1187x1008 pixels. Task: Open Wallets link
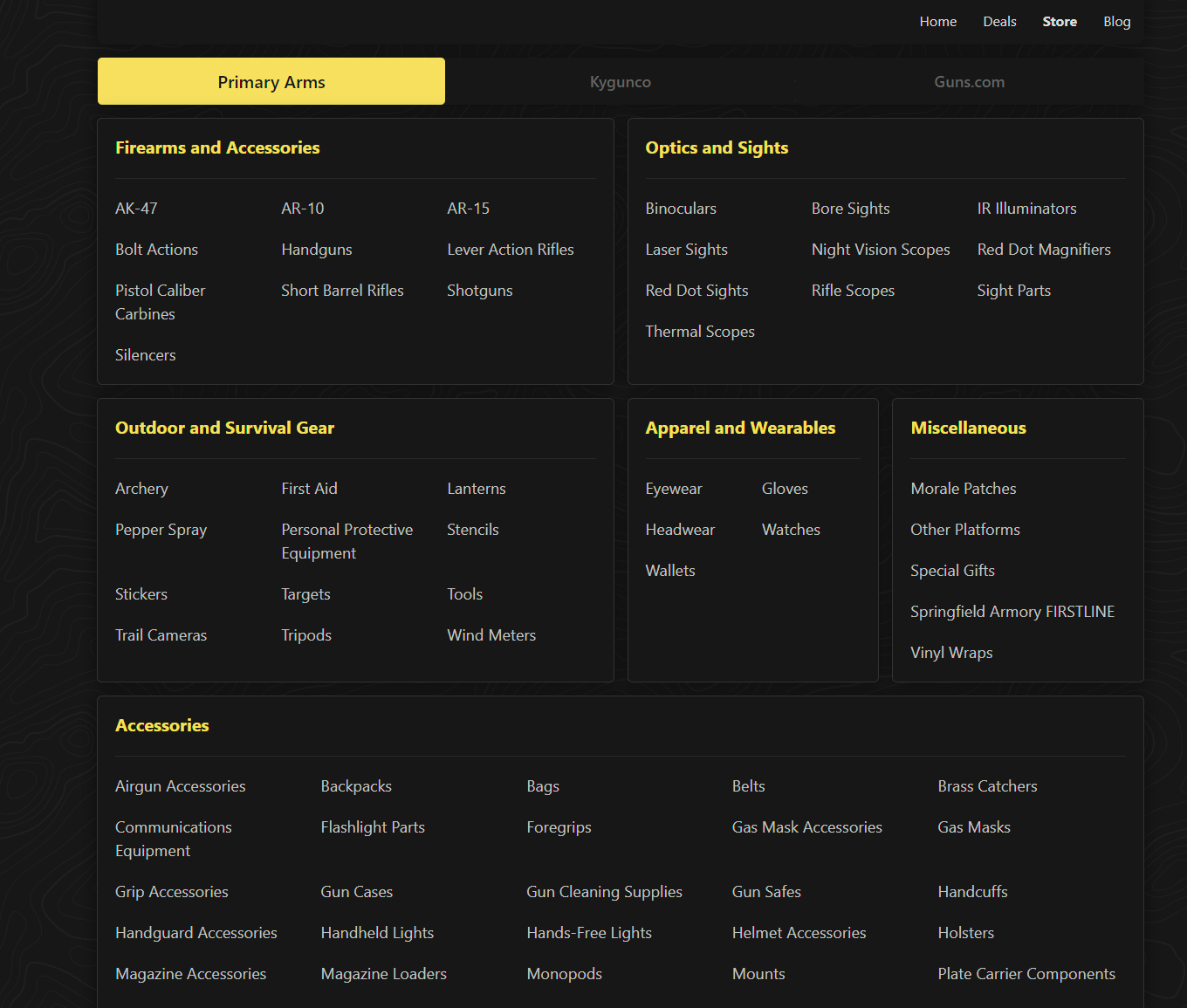pos(669,571)
